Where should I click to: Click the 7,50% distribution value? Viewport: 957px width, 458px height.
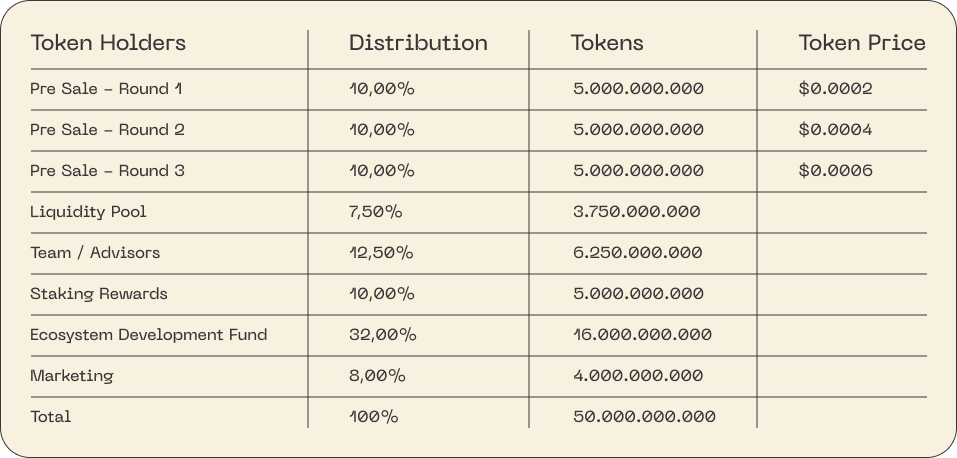(377, 212)
